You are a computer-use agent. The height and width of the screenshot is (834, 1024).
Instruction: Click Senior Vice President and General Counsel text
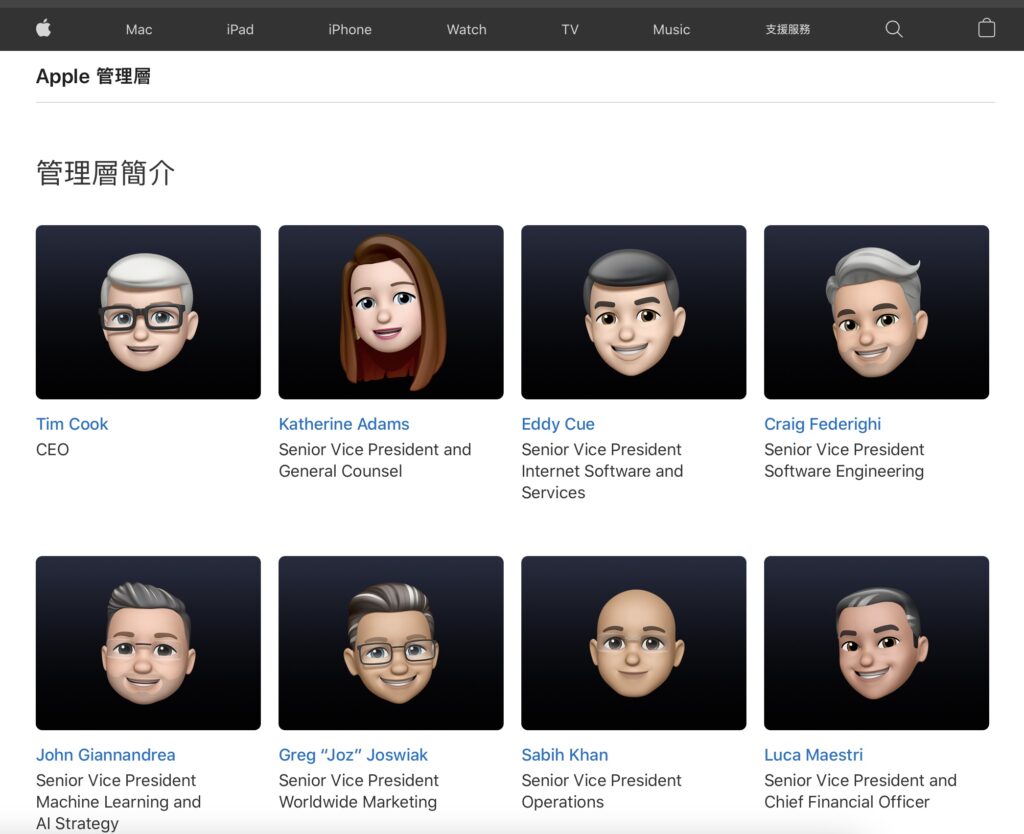coord(375,460)
